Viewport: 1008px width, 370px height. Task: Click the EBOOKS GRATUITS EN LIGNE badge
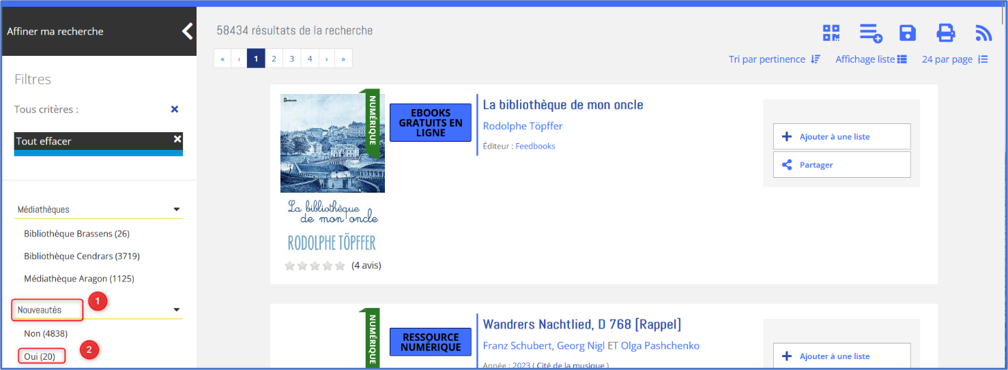(431, 123)
